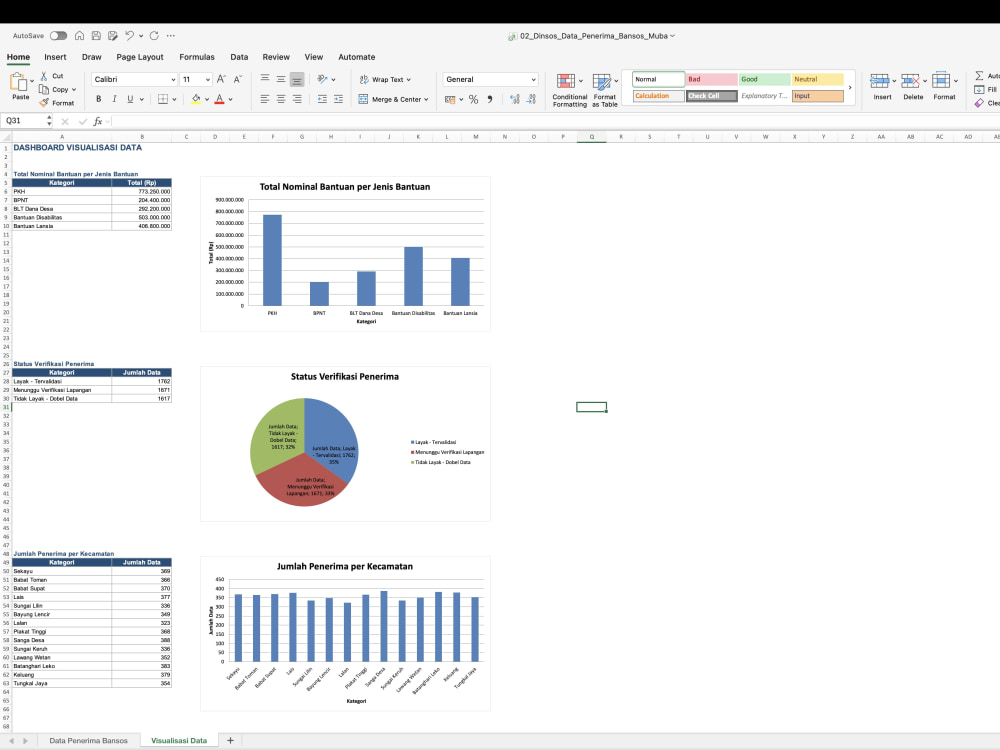Click the text Orientation icon
Viewport: 1000px width, 750px height.
[x=322, y=79]
